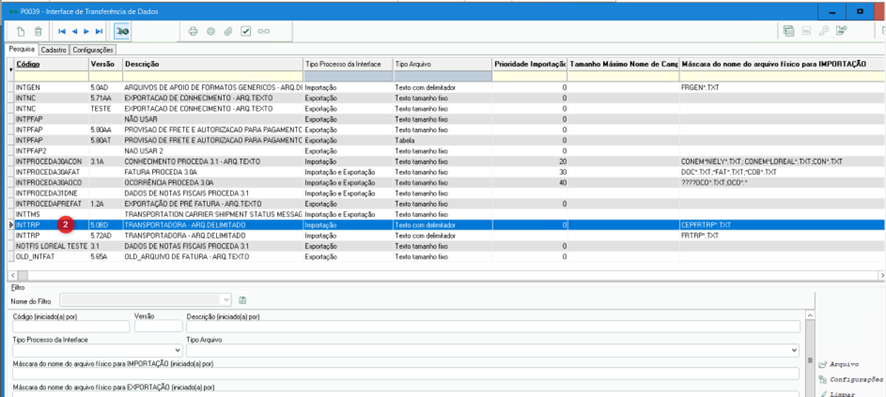Screen dimensions: 886x397
Task: Switch to the Cadastro tab
Action: point(54,50)
